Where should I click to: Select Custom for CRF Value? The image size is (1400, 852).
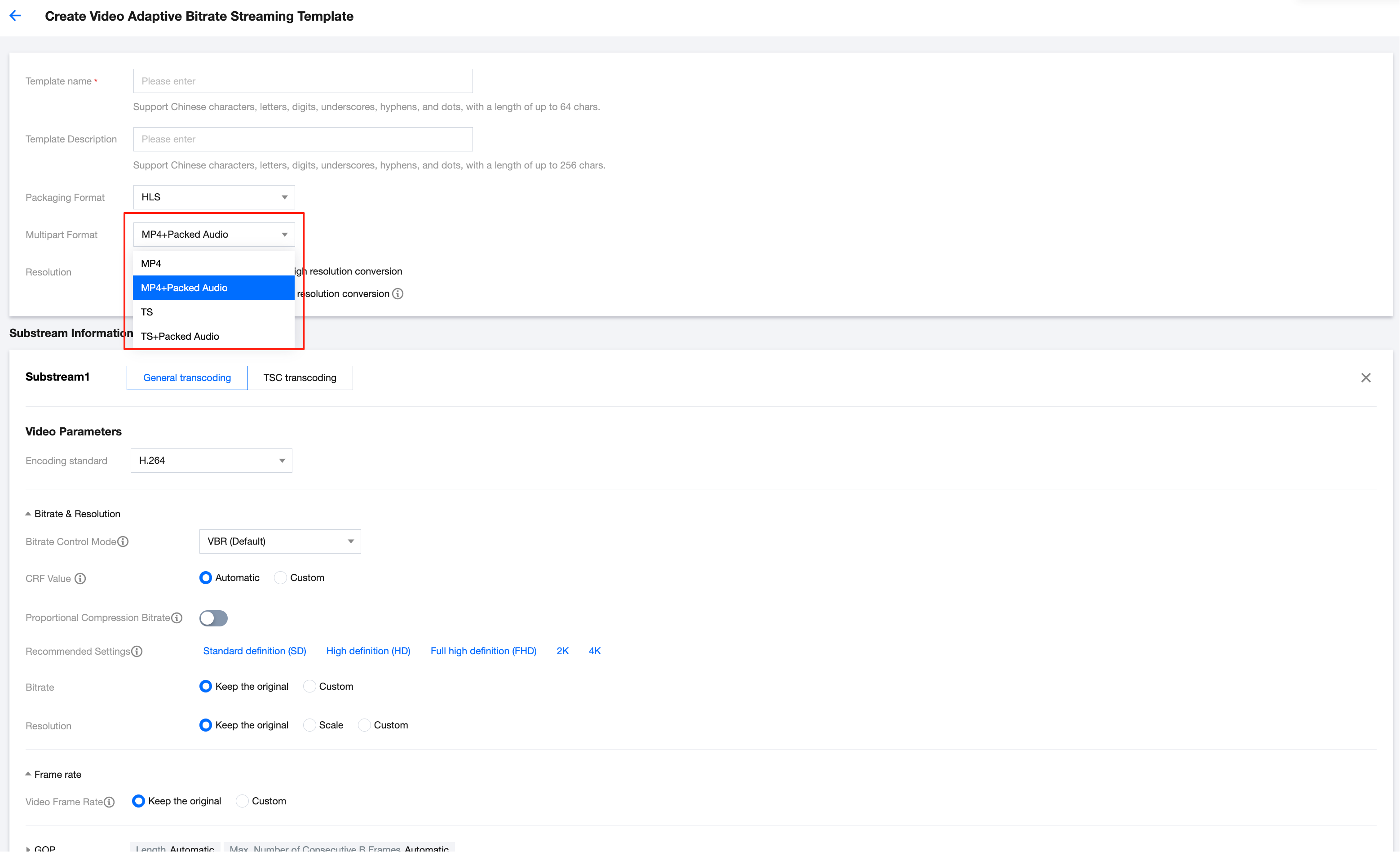click(x=281, y=578)
